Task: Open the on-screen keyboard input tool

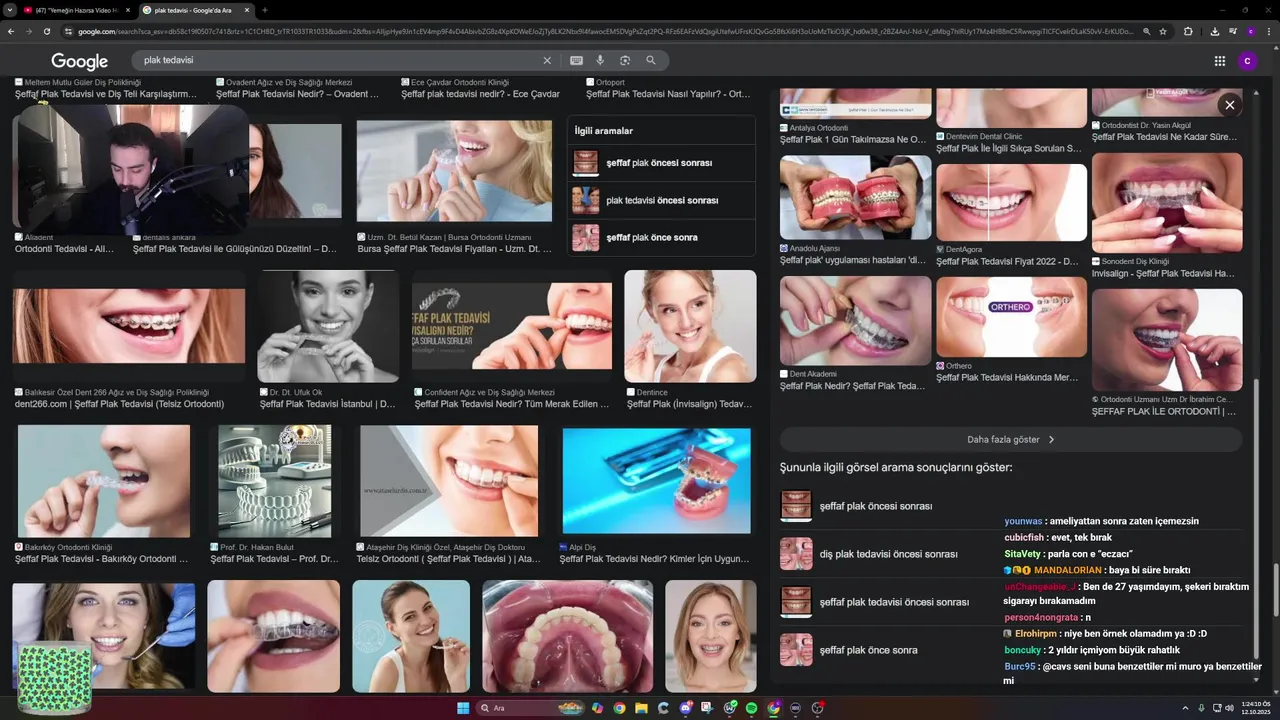Action: 576,60
